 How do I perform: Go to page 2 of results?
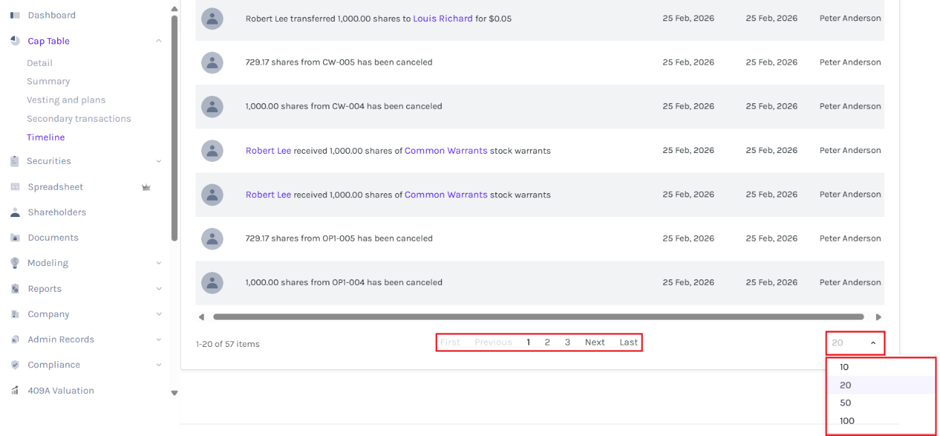pyautogui.click(x=547, y=342)
